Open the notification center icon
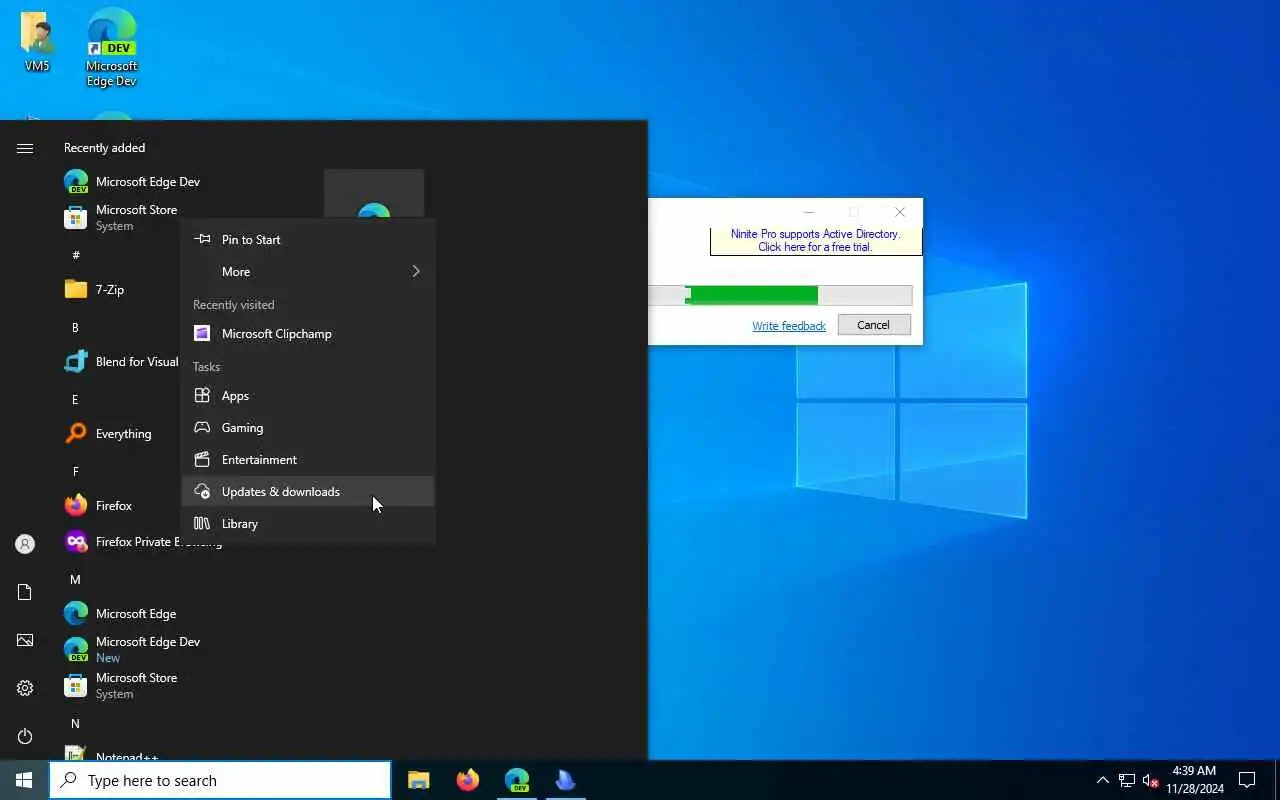This screenshot has height=800, width=1280. tap(1247, 780)
